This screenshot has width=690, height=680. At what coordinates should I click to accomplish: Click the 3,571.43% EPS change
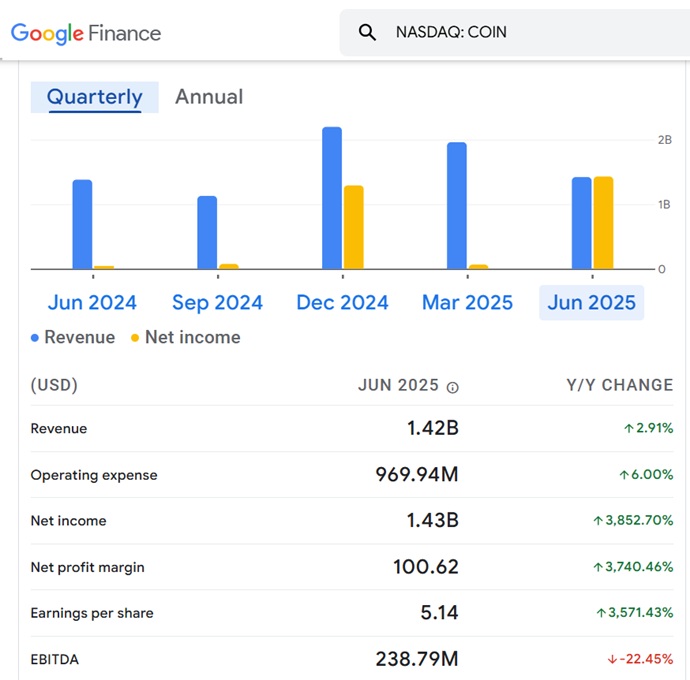coord(635,613)
